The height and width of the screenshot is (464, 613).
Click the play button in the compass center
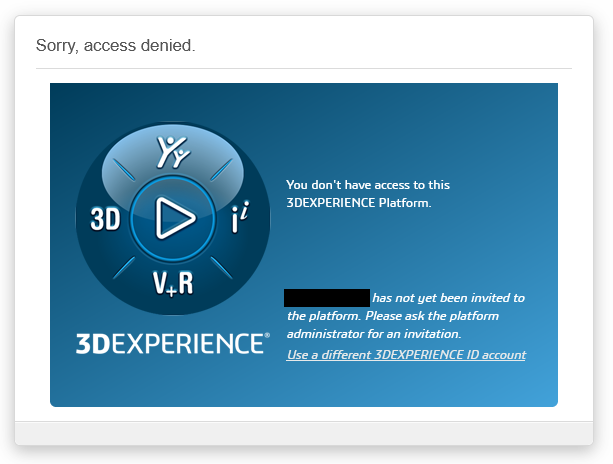(172, 217)
